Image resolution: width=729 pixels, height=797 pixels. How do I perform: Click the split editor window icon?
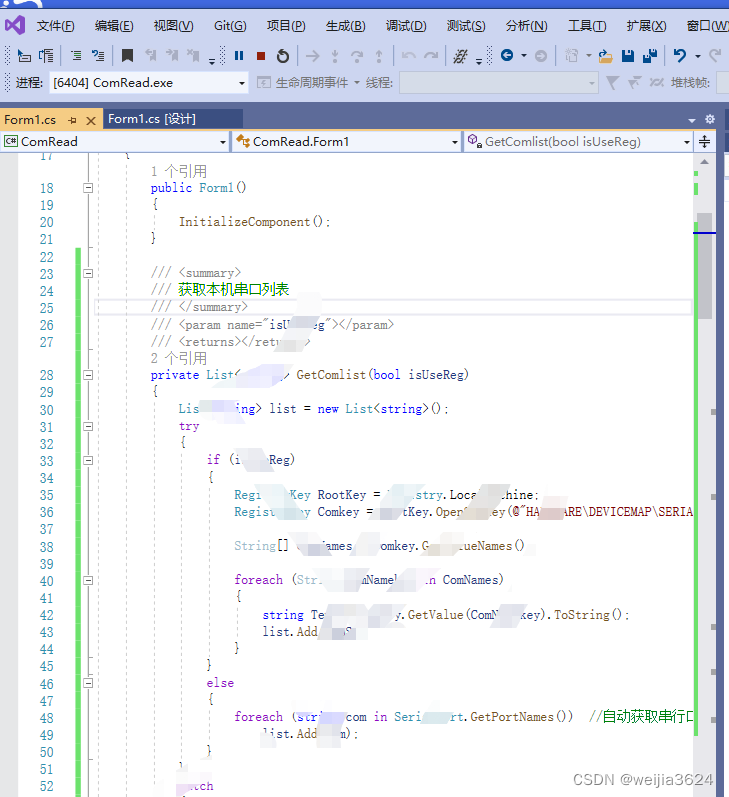pyautogui.click(x=705, y=141)
